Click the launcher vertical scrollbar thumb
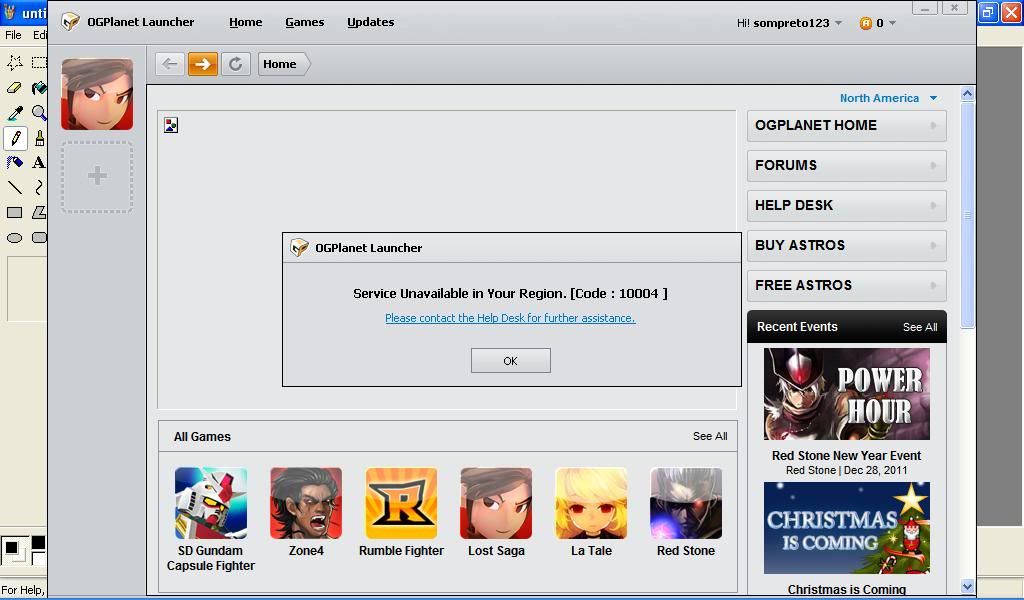 pos(967,215)
